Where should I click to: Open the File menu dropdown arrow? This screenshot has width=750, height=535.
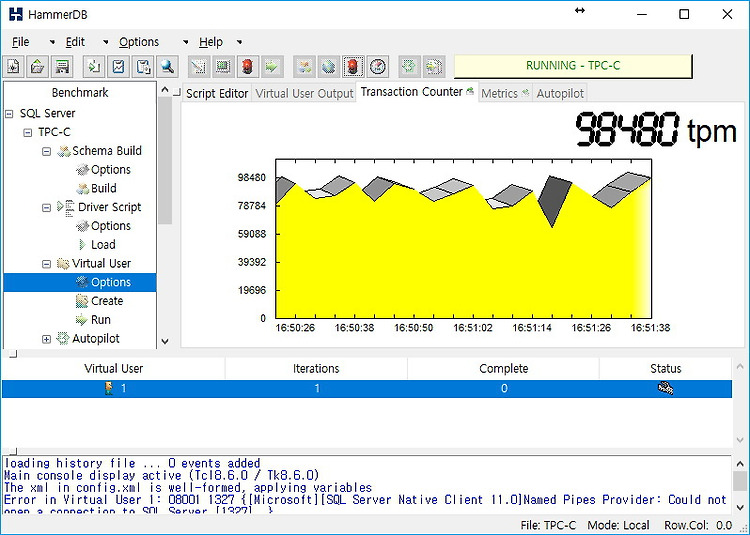tap(52, 42)
